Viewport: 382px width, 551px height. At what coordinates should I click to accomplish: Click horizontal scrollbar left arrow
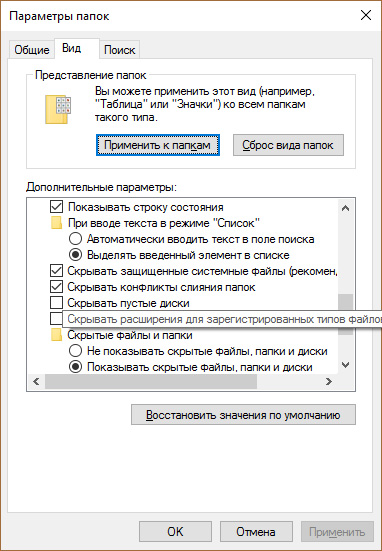point(36,381)
